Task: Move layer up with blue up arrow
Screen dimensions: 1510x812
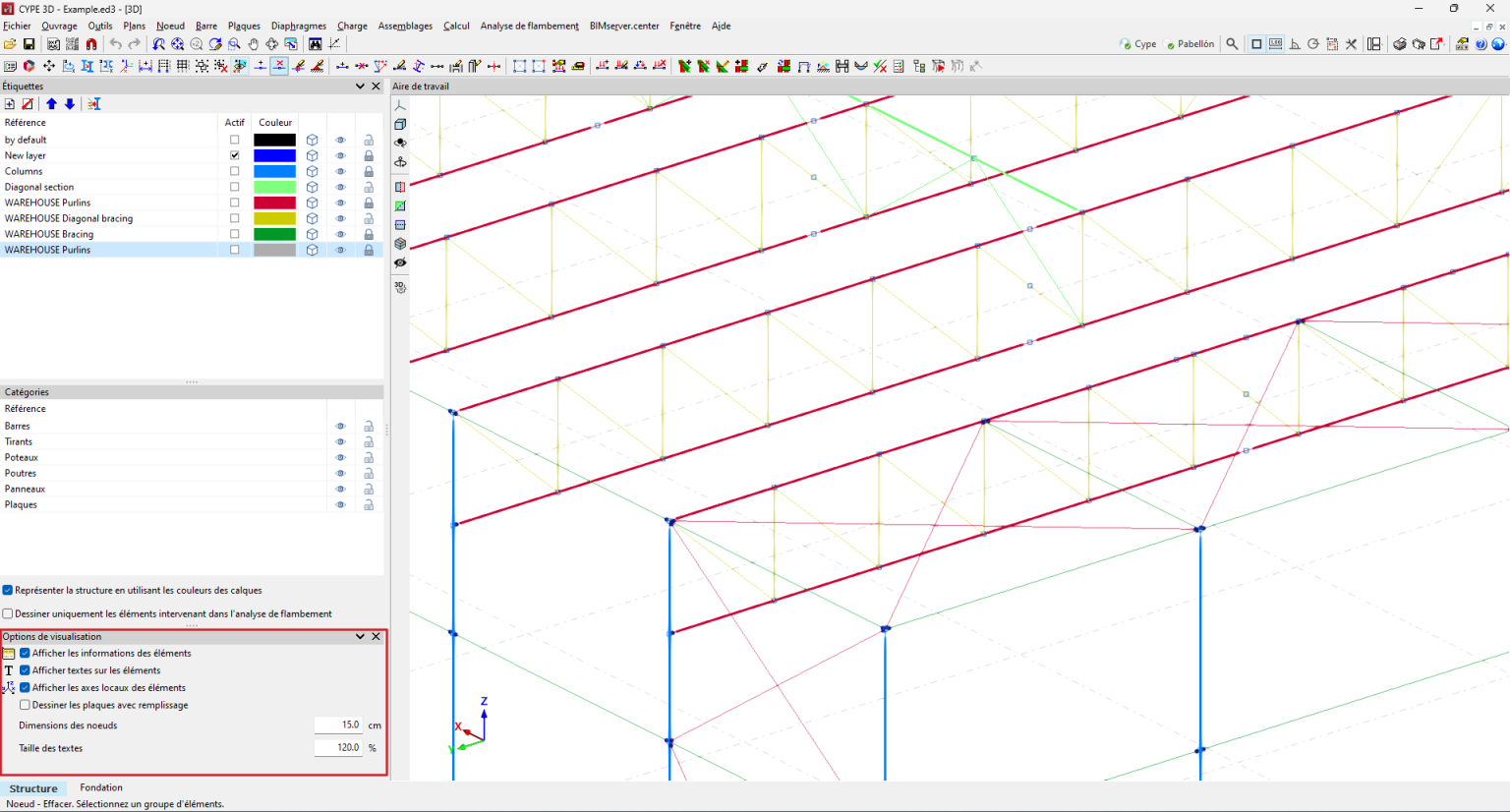Action: click(x=51, y=104)
